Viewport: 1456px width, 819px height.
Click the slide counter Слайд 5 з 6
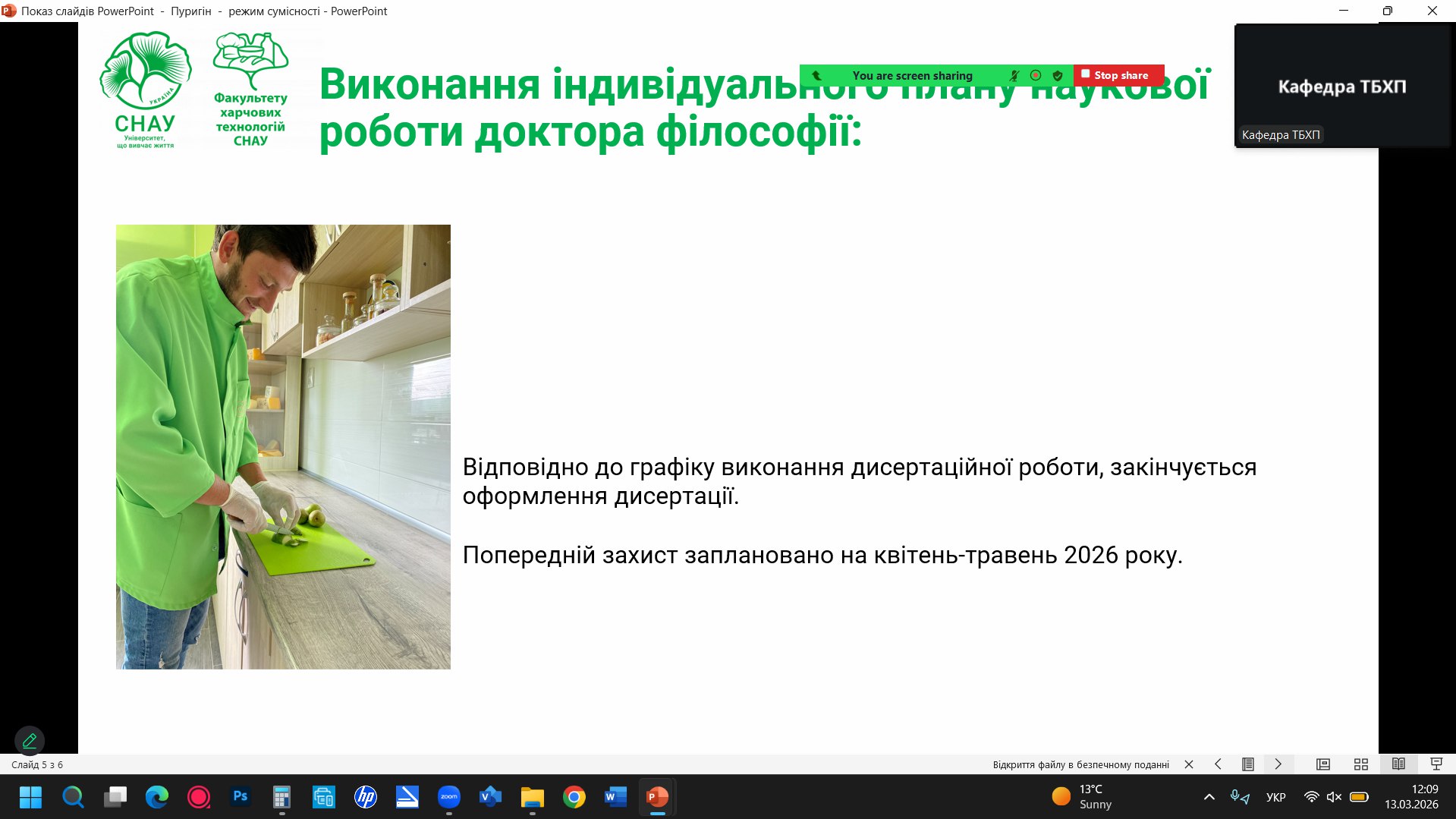tap(37, 764)
